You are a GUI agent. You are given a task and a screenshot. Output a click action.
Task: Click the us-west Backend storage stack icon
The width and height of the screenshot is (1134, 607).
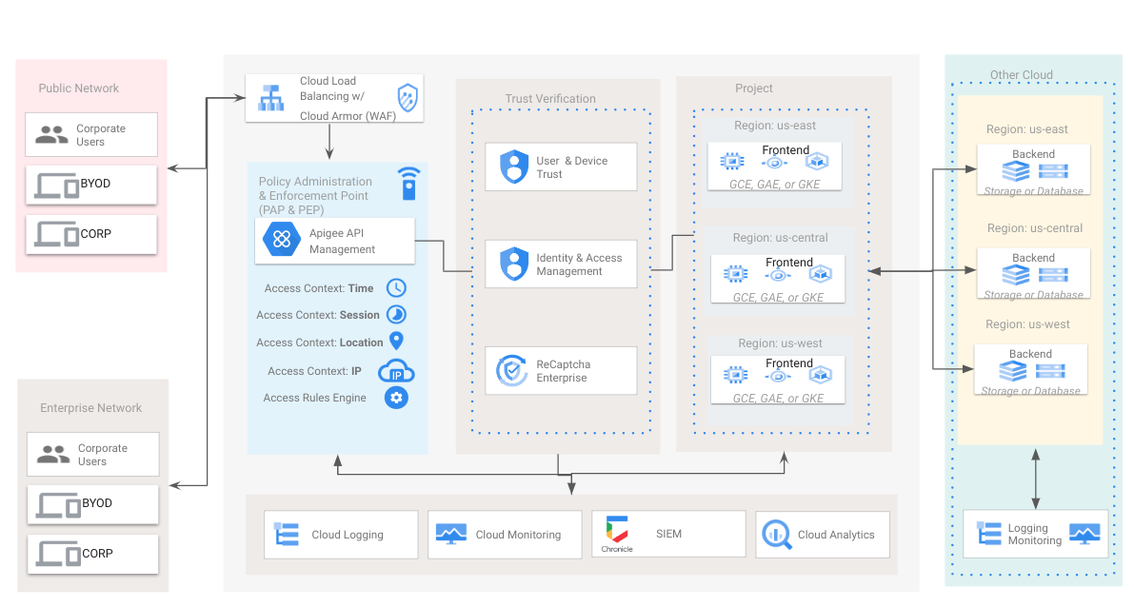click(x=1013, y=371)
